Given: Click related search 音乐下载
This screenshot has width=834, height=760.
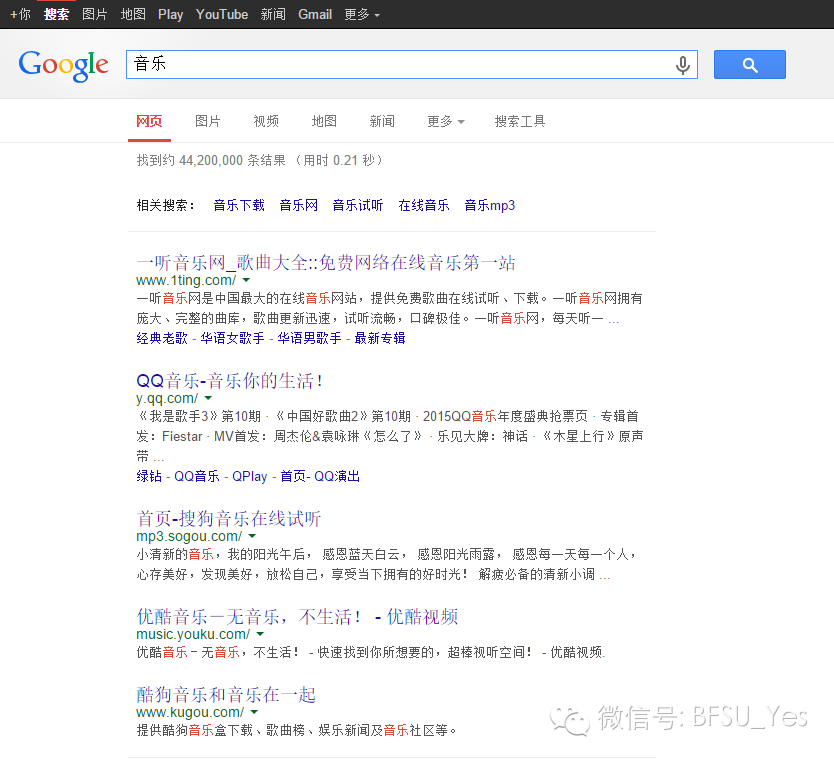Looking at the screenshot, I should [x=239, y=205].
